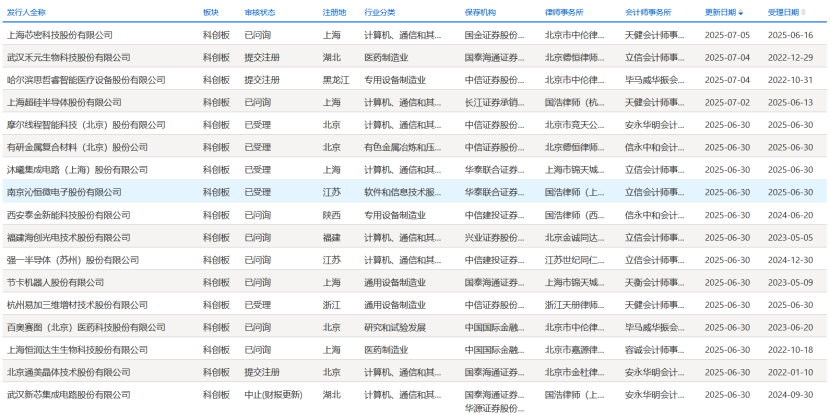Click the 行业分类 column header
This screenshot has width=830, height=415.
pyautogui.click(x=379, y=13)
